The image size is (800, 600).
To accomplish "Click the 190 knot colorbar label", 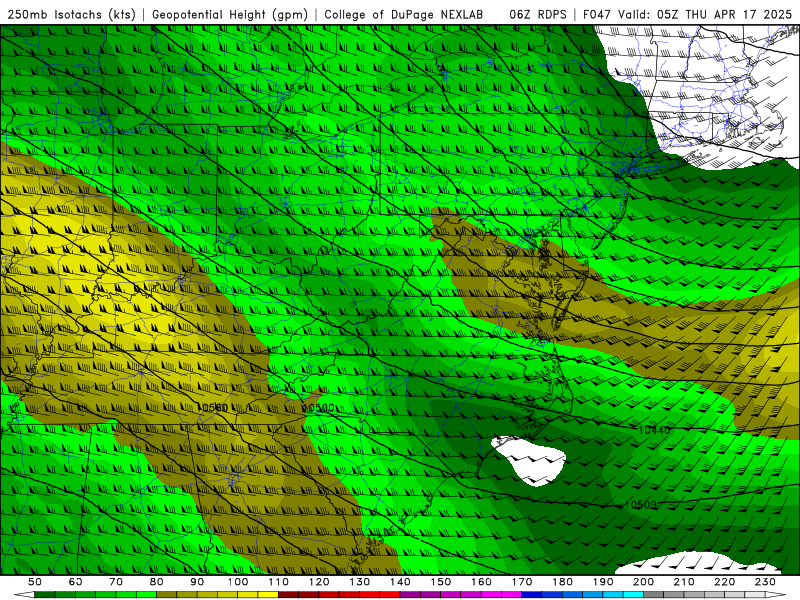I will [603, 582].
